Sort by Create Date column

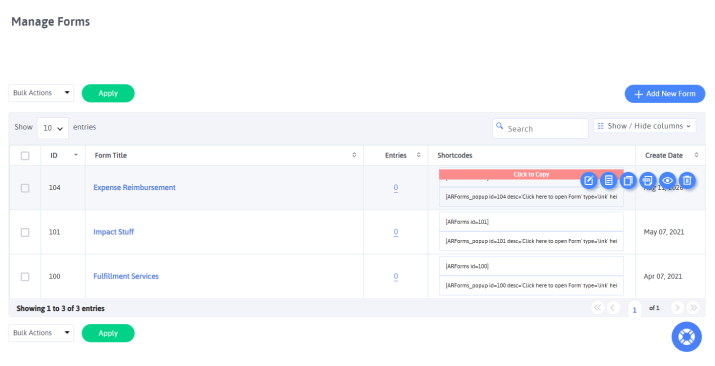tap(696, 155)
